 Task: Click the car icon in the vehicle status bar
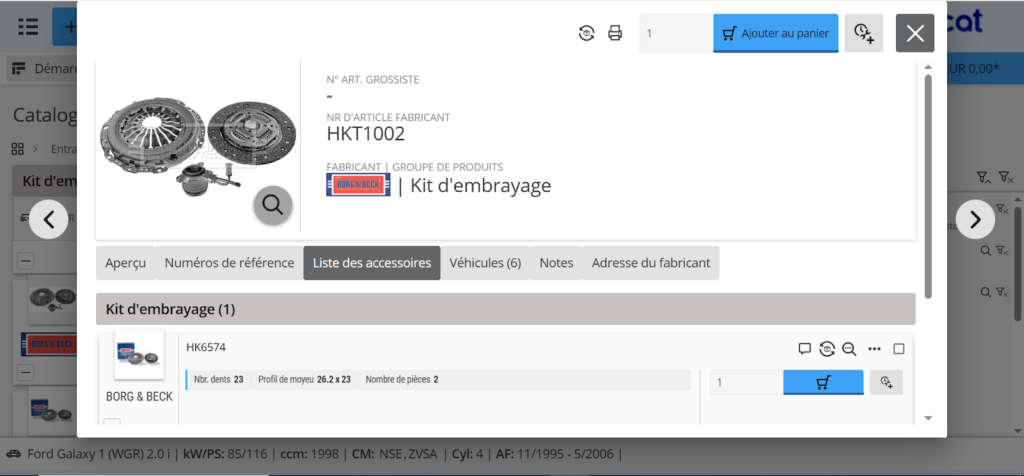(14, 453)
